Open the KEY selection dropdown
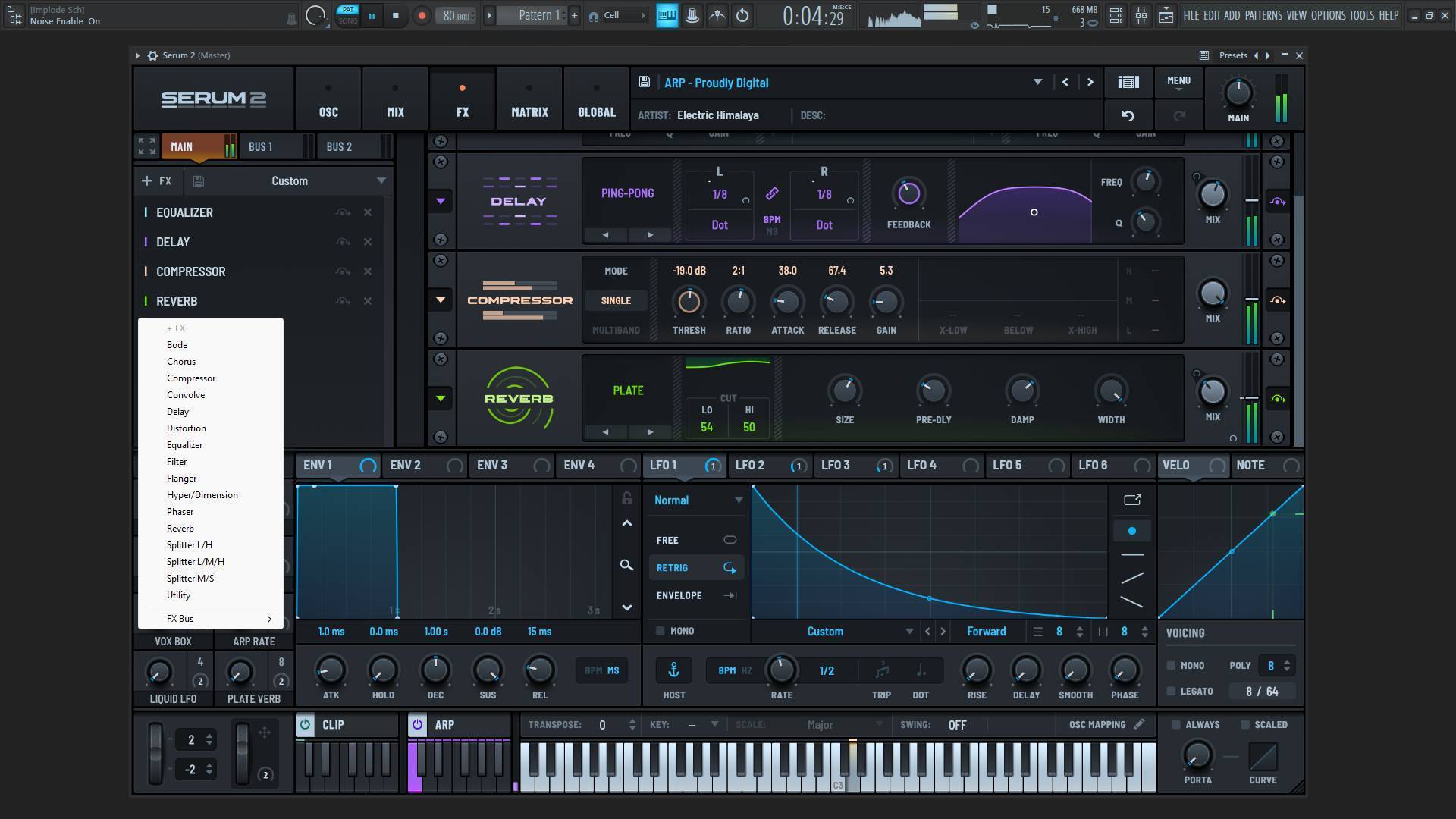 tap(714, 724)
